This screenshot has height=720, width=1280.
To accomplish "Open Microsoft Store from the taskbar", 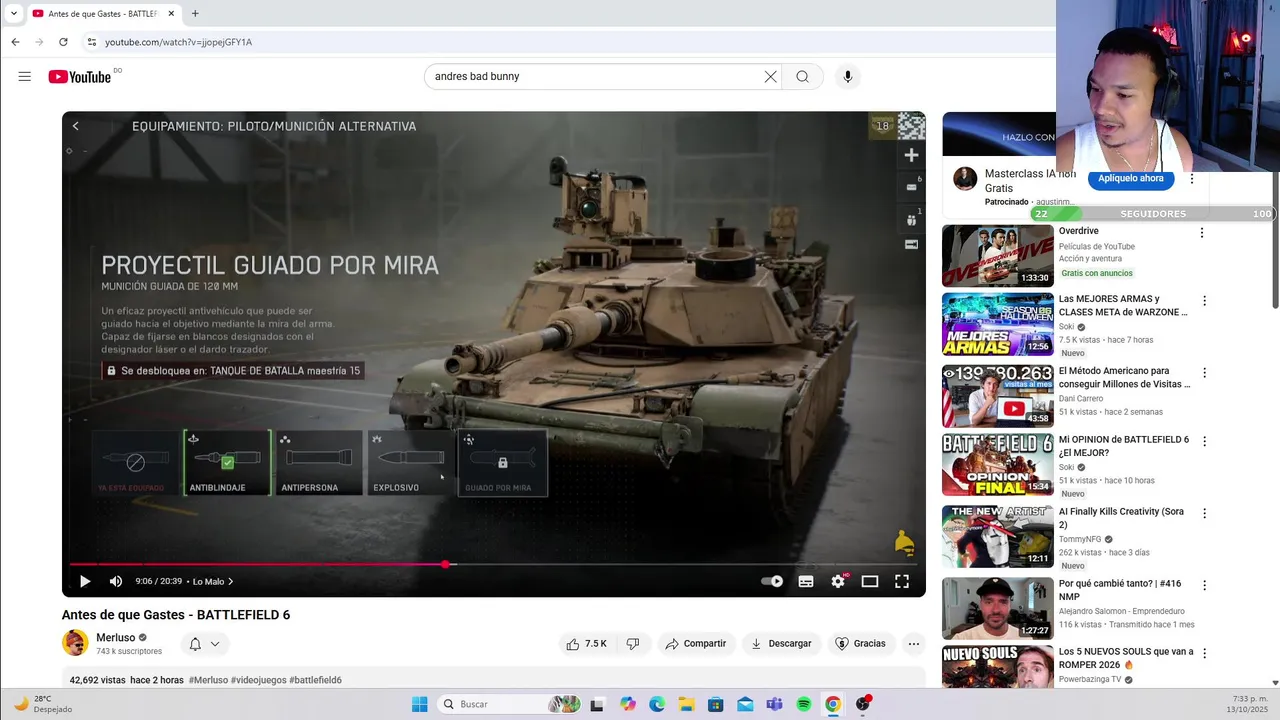I will [715, 704].
